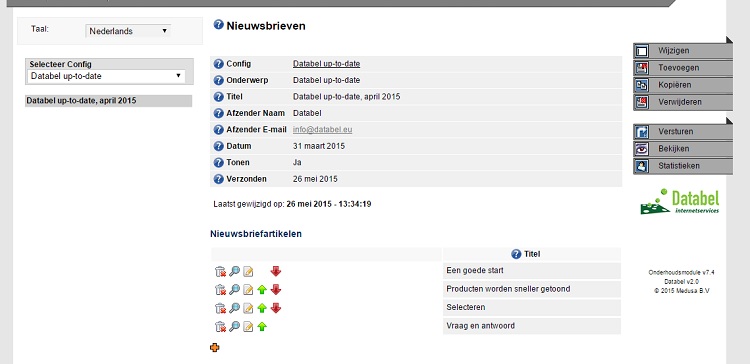Click the Kopiëren button
This screenshot has height=364, width=750.
(683, 85)
